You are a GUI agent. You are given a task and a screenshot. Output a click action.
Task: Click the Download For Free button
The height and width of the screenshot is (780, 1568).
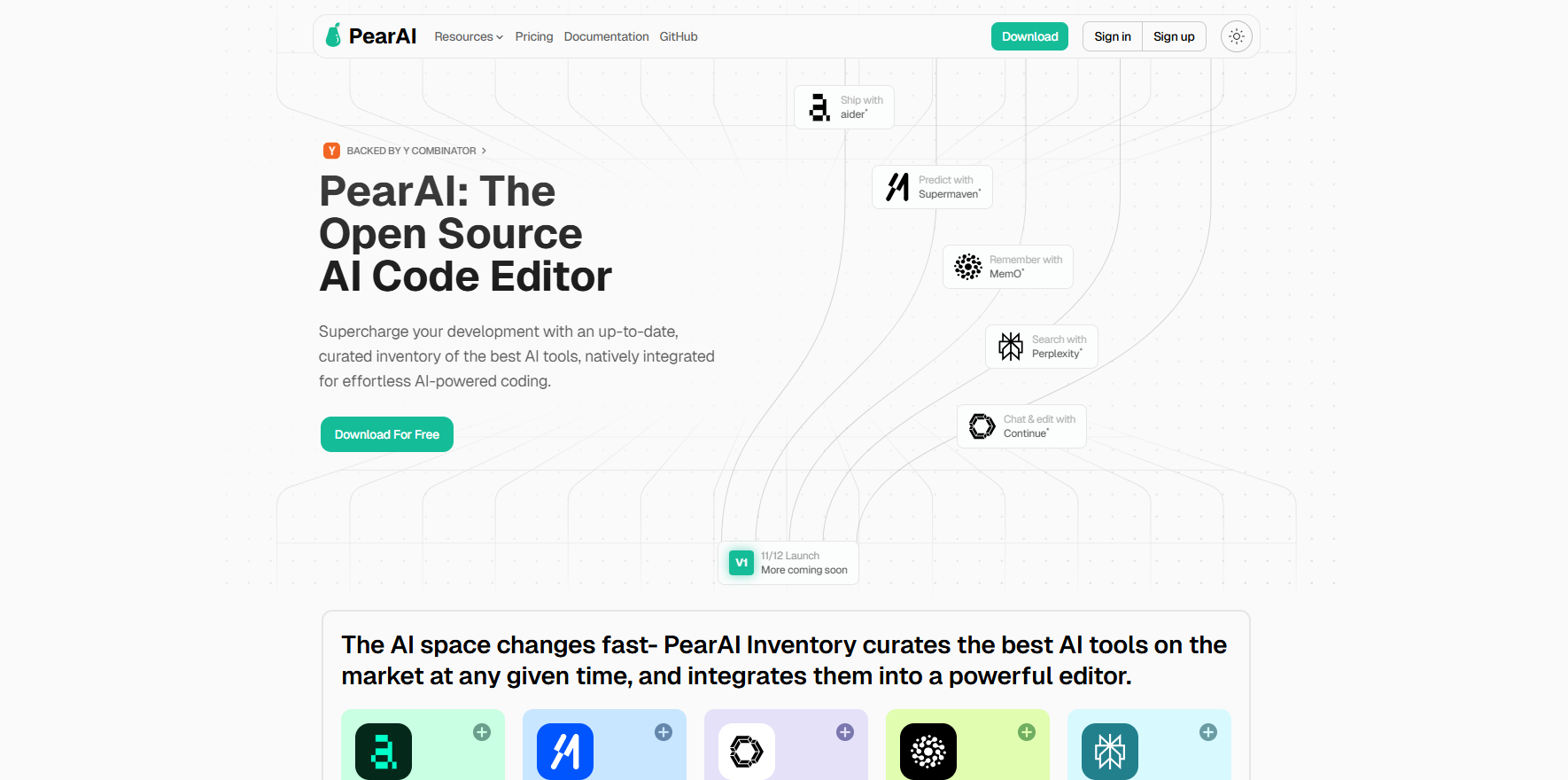(387, 434)
